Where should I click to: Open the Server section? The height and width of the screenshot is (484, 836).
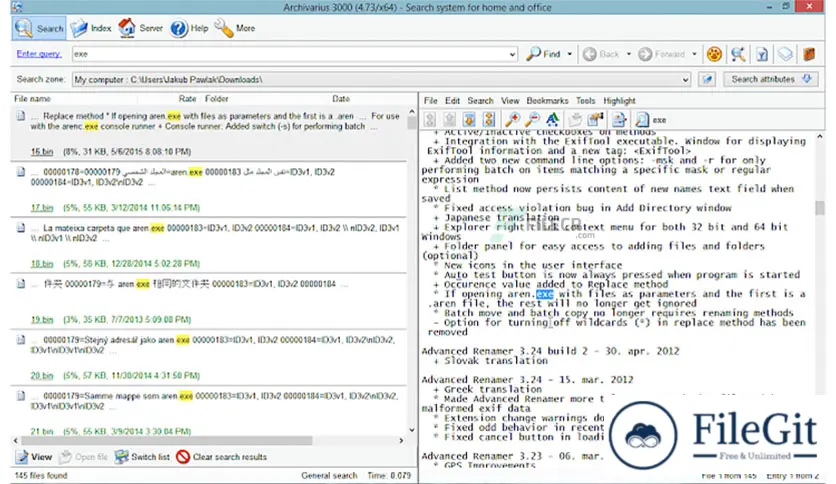point(140,28)
